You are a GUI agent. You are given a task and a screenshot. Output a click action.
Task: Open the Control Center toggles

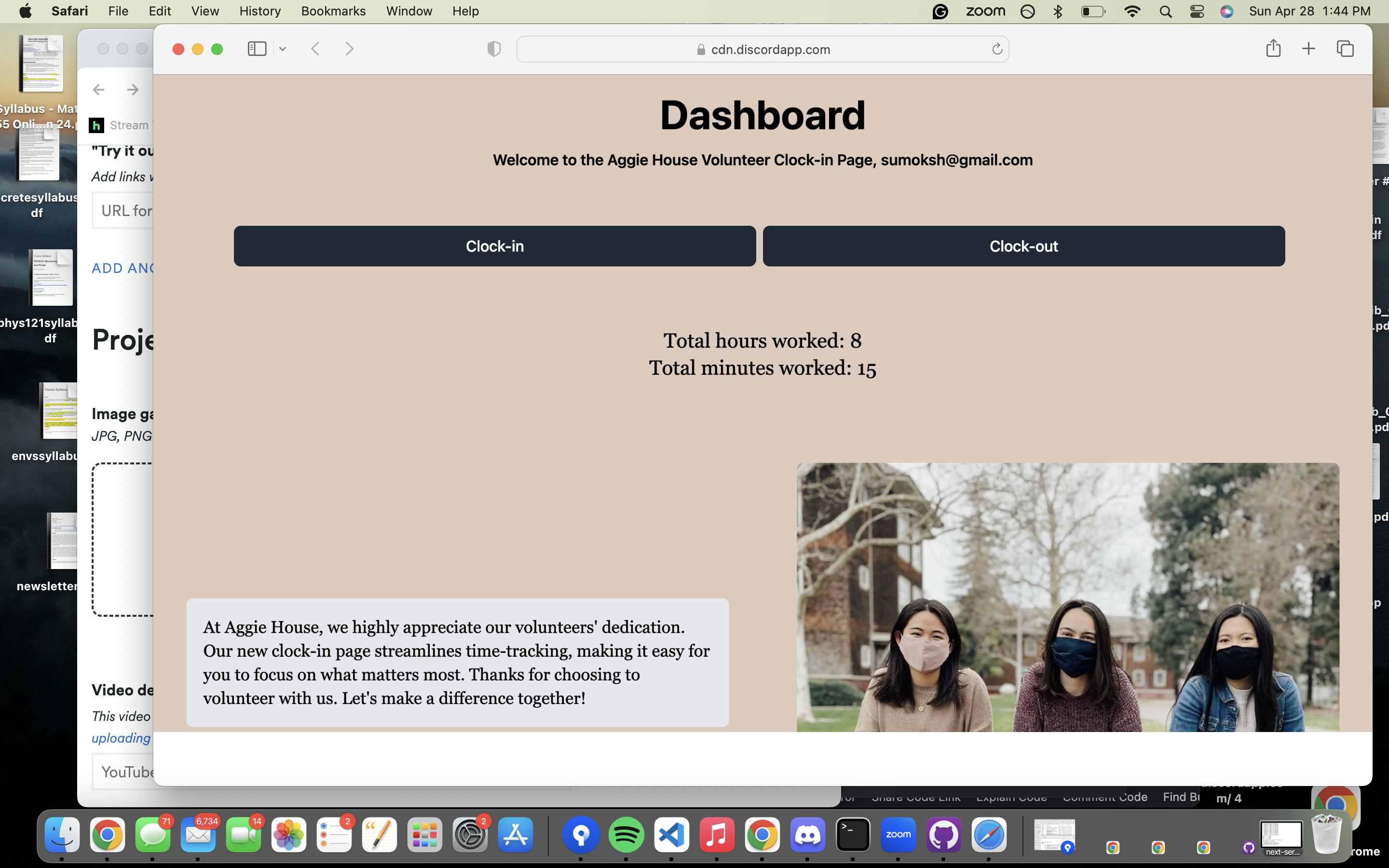tap(1197, 12)
